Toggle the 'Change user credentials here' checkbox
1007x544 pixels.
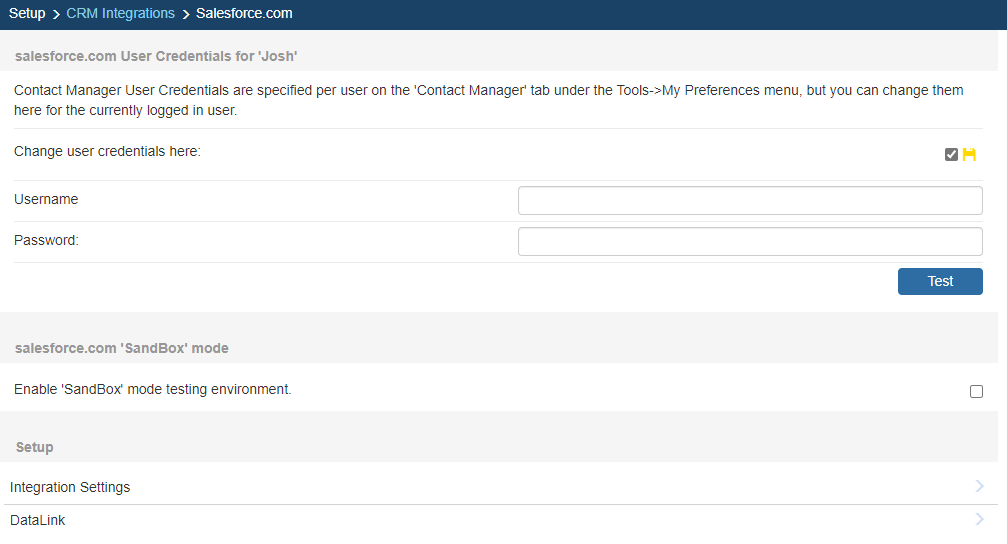(x=951, y=154)
